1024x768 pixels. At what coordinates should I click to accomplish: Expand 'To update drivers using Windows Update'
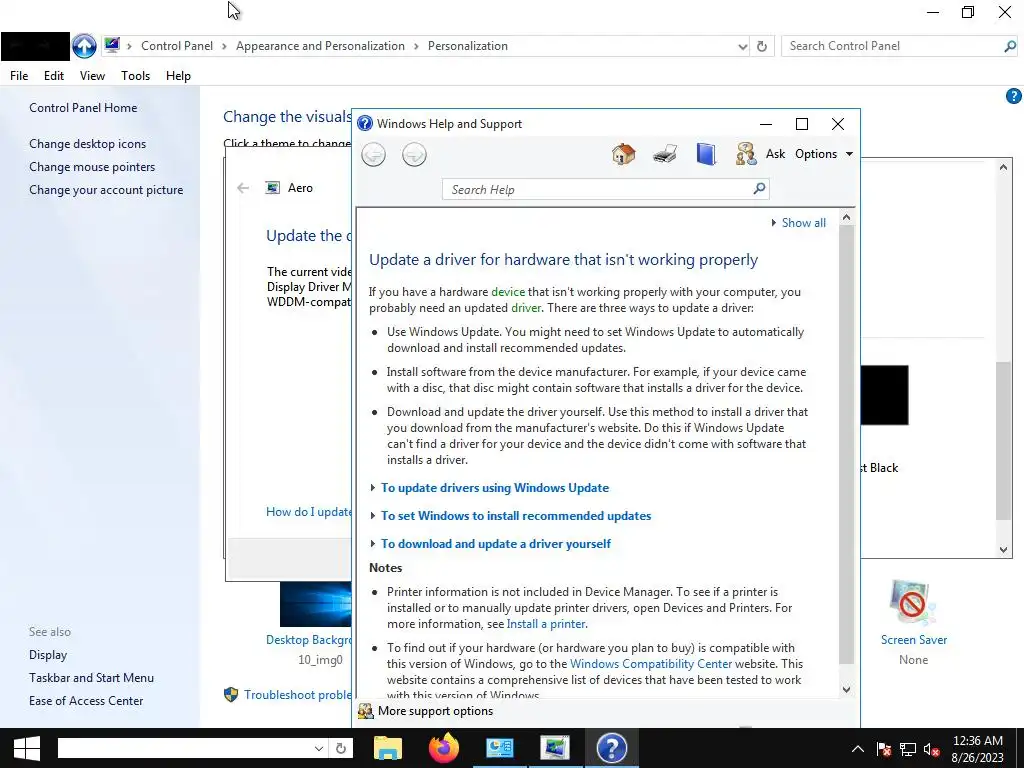pyautogui.click(x=495, y=488)
